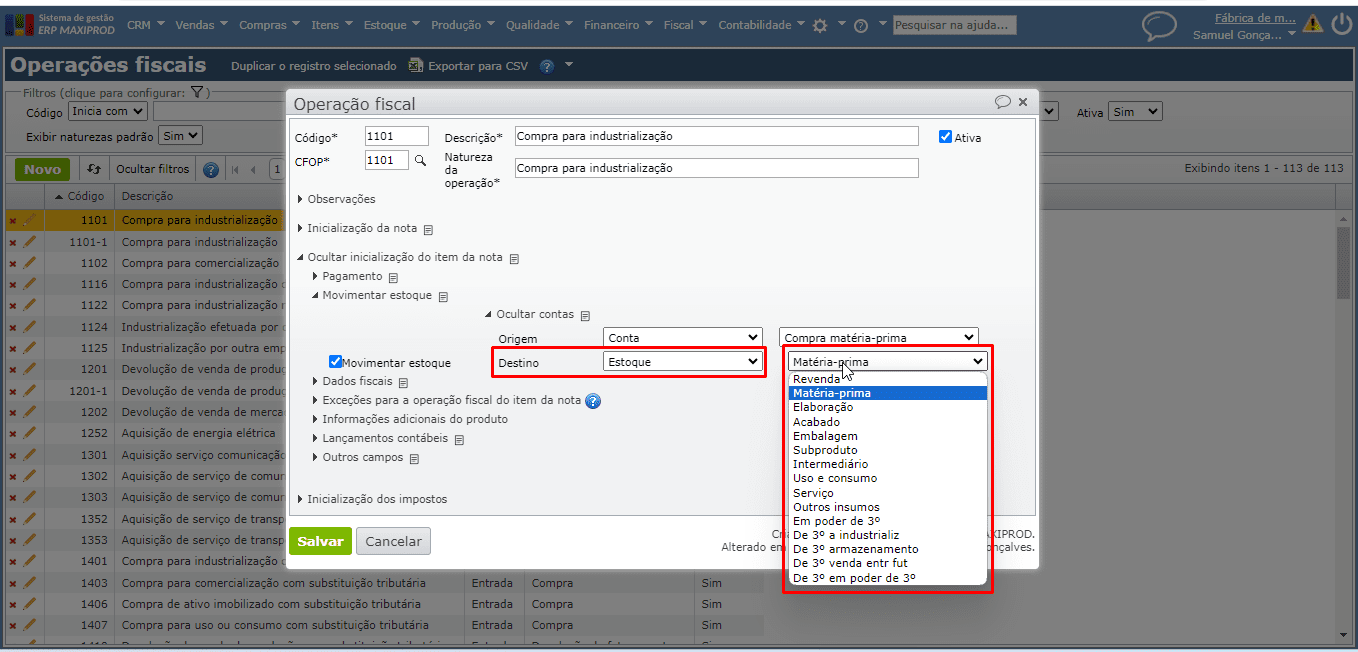Click the CFOP search magnifier icon
This screenshot has height=652, width=1358.
(421, 160)
